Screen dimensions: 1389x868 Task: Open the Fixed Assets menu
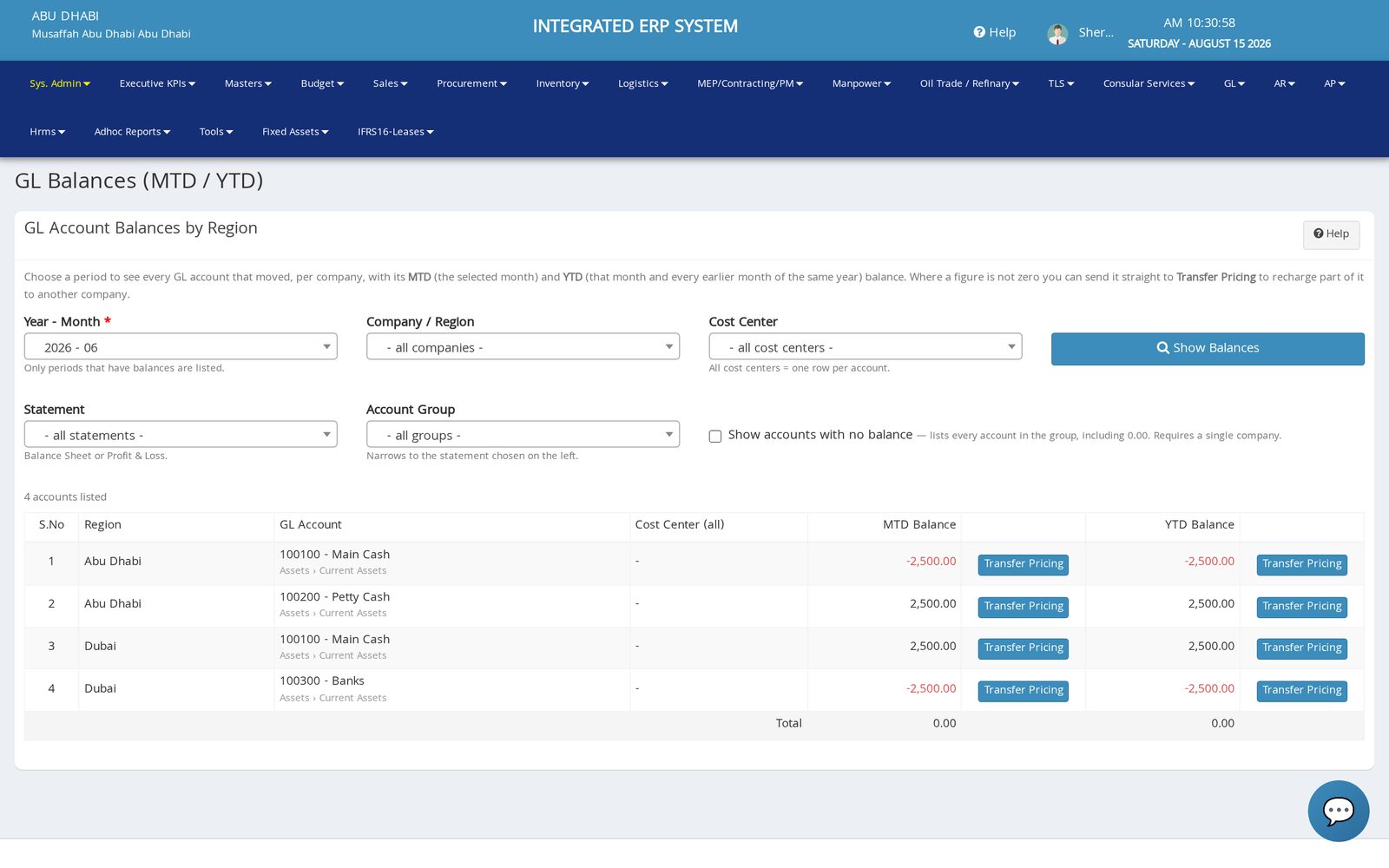pos(295,132)
